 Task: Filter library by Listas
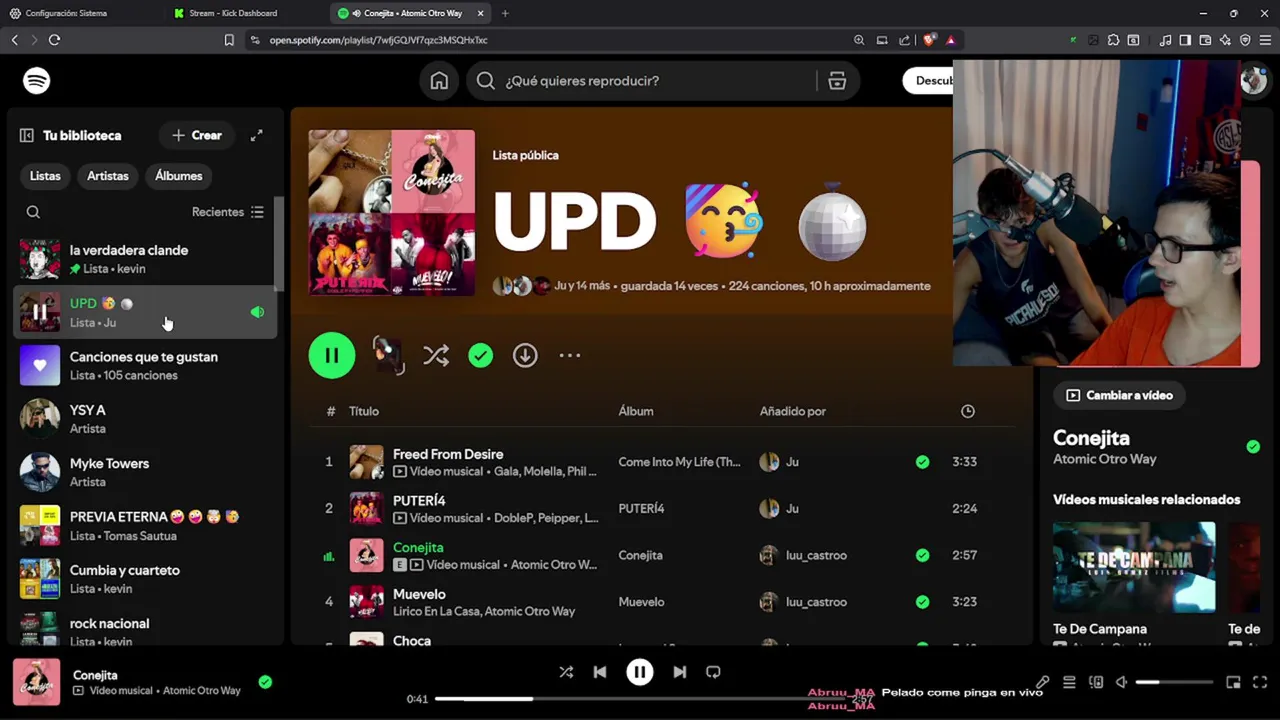pyautogui.click(x=45, y=176)
